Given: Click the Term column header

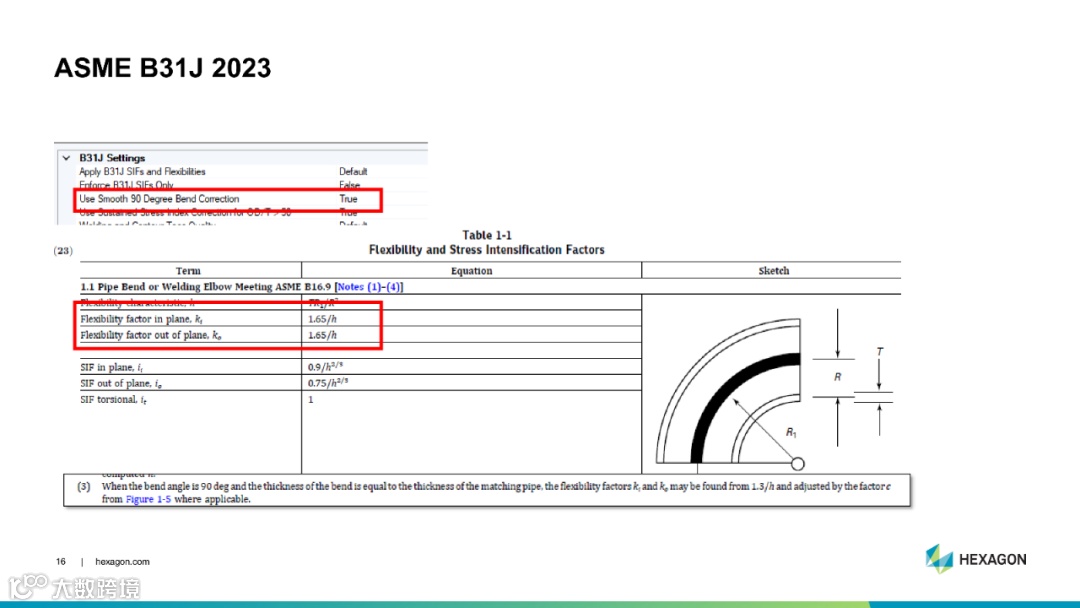Looking at the screenshot, I should (188, 271).
